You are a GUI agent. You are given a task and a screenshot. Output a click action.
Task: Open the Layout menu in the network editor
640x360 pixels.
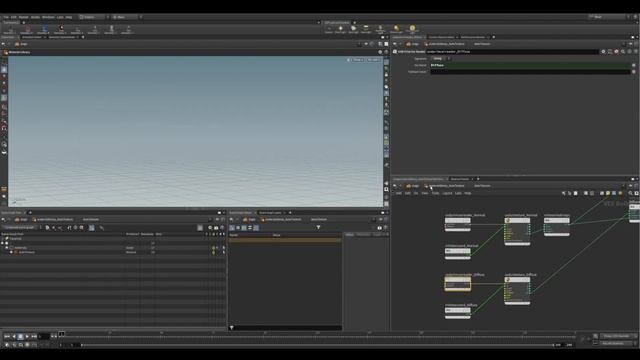[x=447, y=193]
